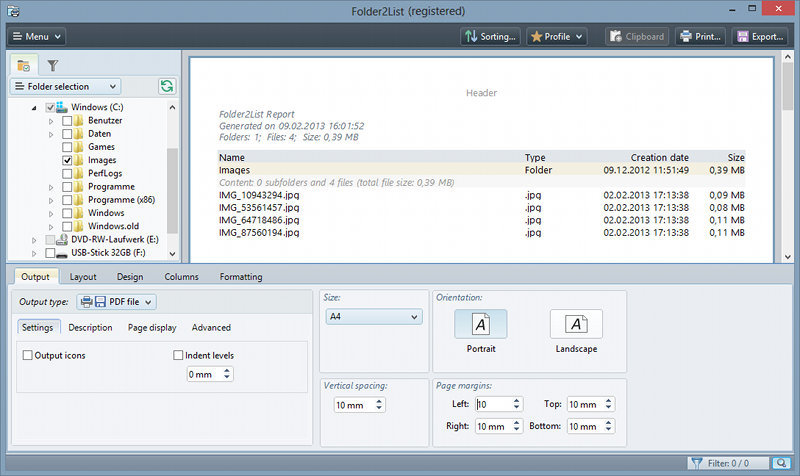Screen dimensions: 800x476
Task: Click IMG_10943294.jpg in the preview list
Action: pos(259,195)
